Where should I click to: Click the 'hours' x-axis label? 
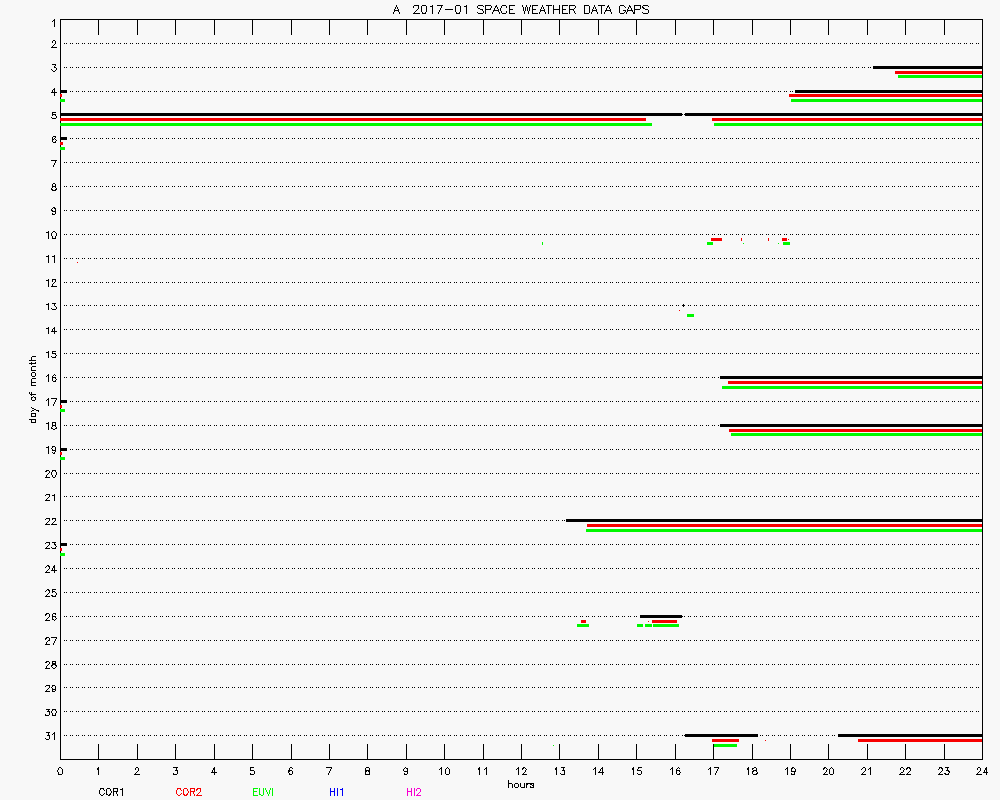point(520,784)
